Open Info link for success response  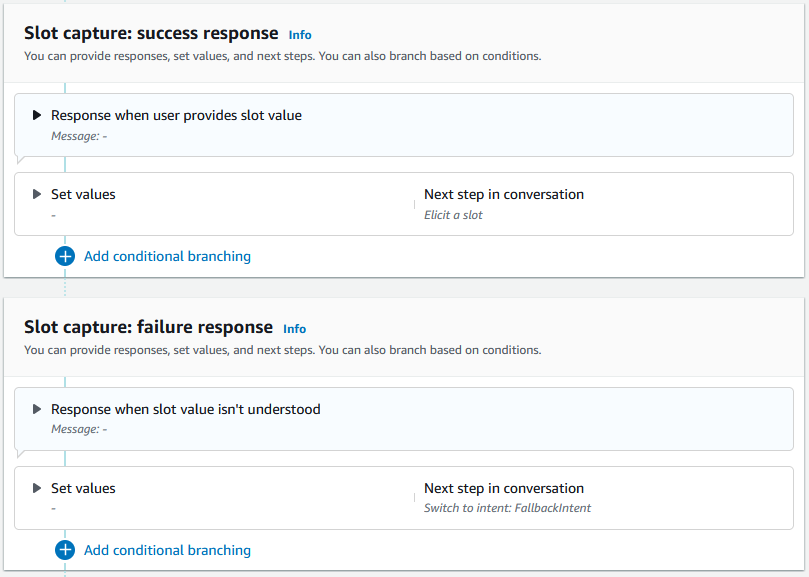pyautogui.click(x=300, y=35)
